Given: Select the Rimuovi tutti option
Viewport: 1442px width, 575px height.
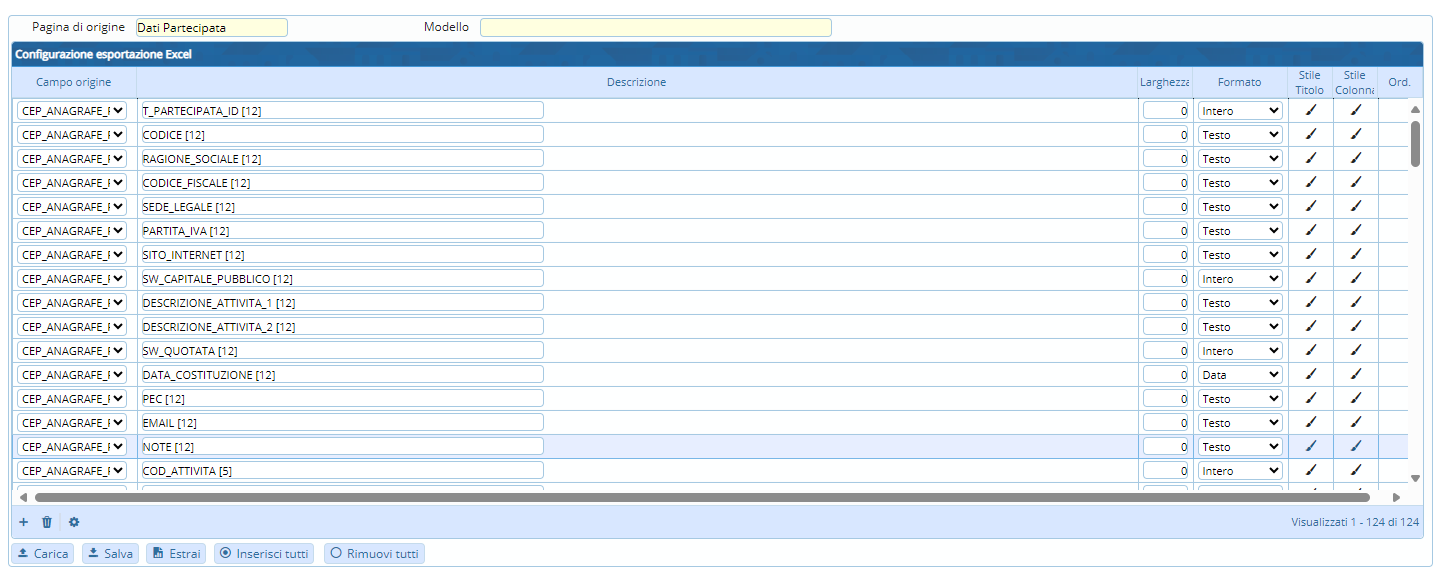Looking at the screenshot, I should [374, 553].
